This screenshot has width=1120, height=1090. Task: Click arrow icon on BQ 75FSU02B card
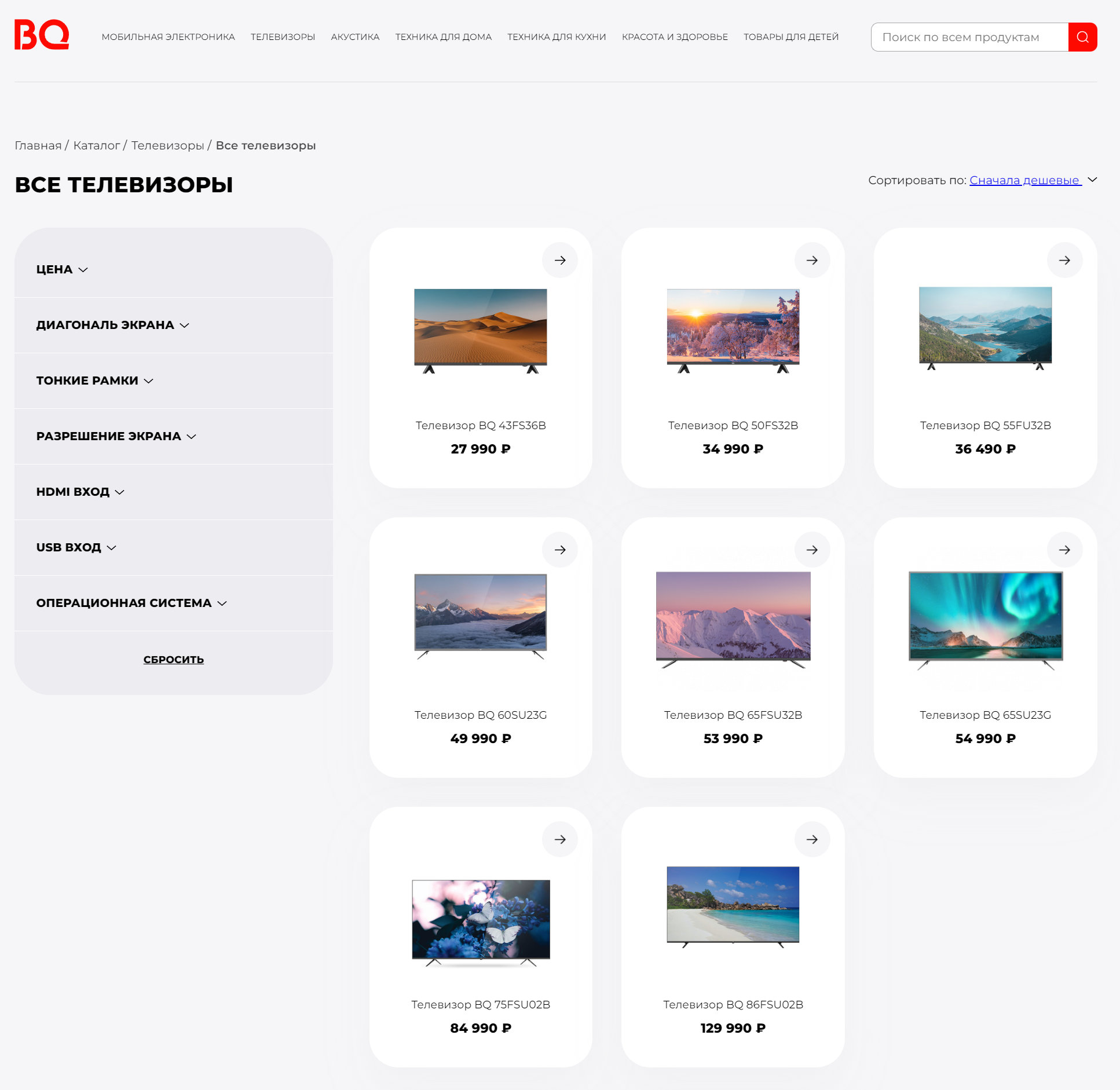[559, 839]
